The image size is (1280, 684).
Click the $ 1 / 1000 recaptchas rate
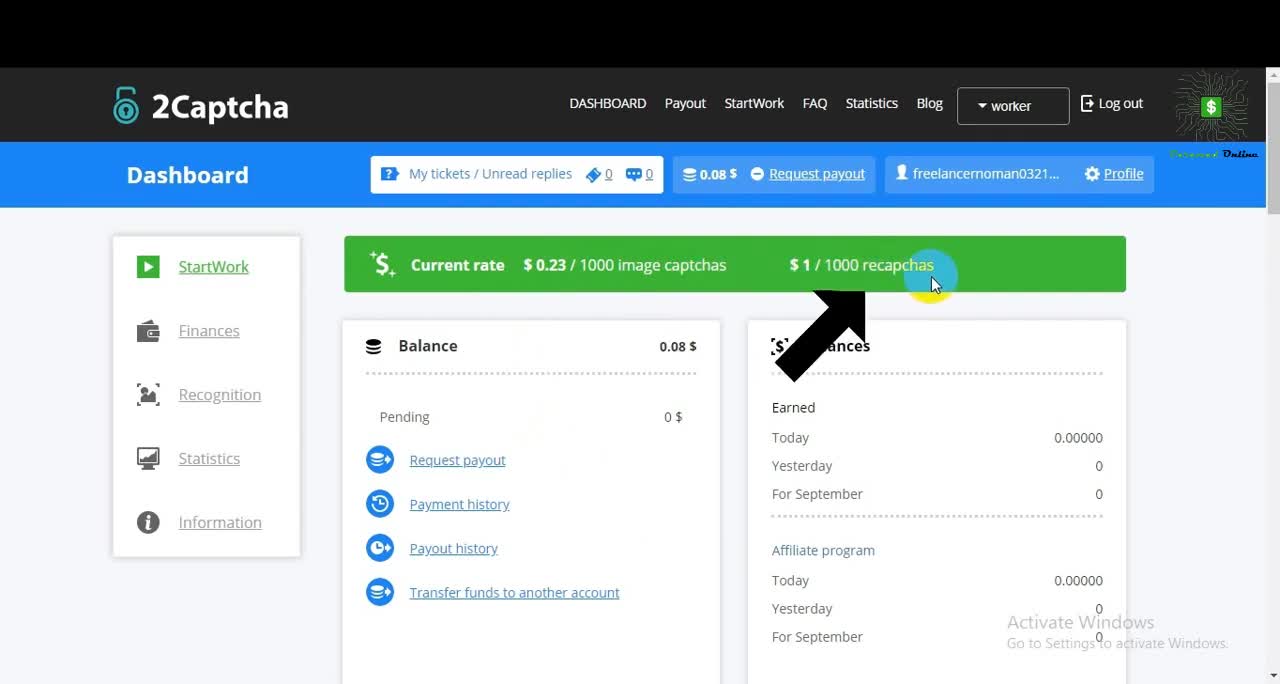(861, 265)
